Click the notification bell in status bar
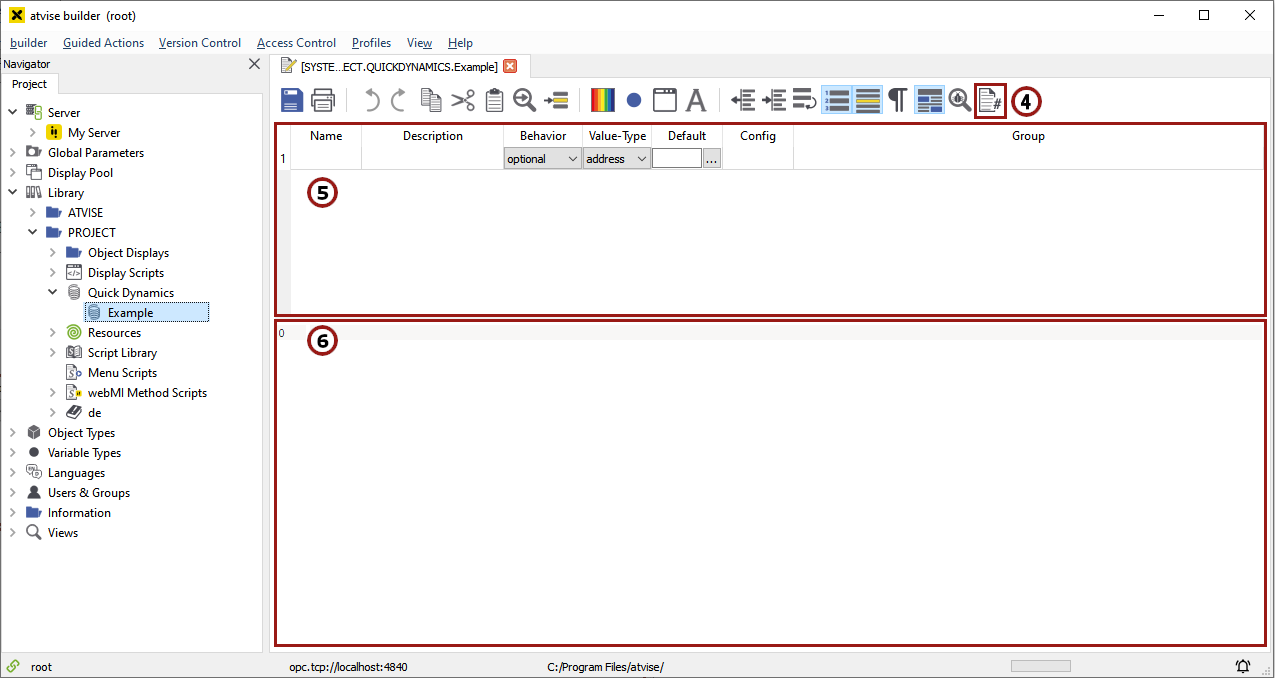The width and height of the screenshot is (1275, 678). [1243, 666]
